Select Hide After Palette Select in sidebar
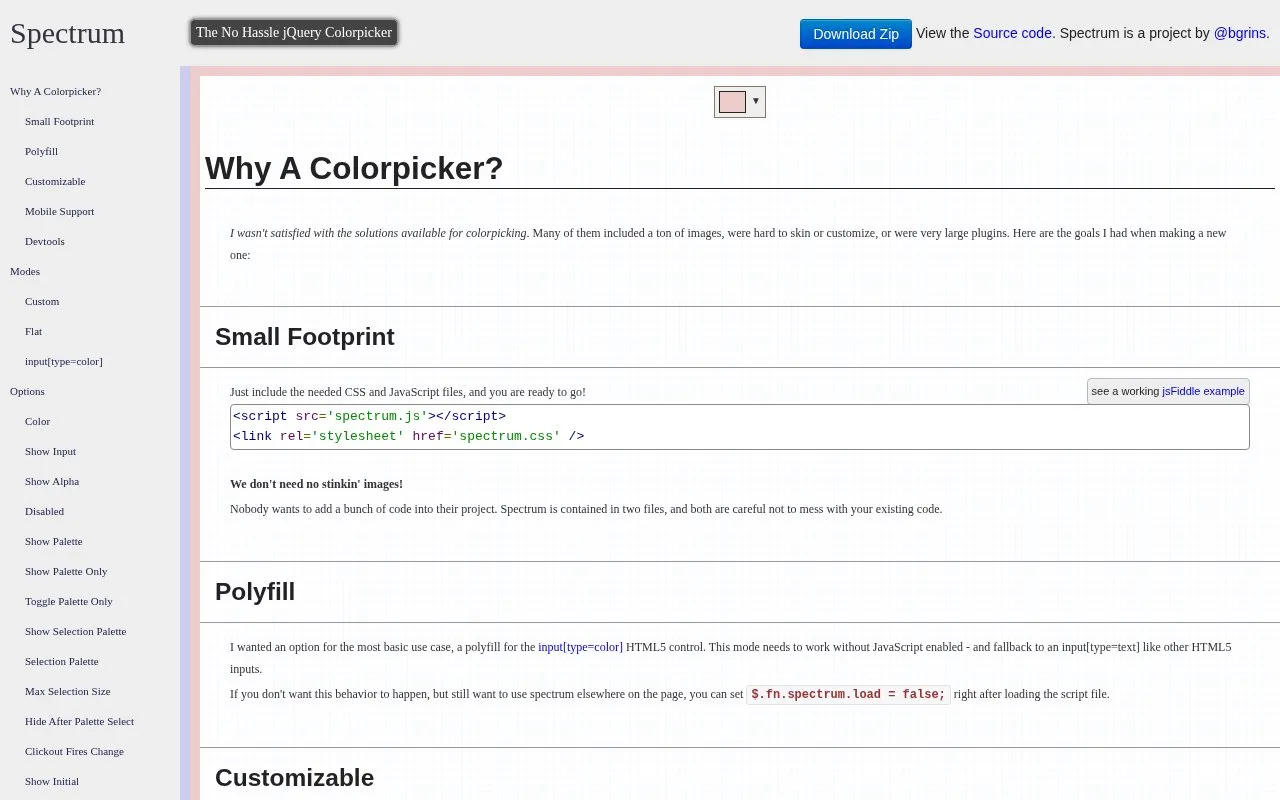 click(x=79, y=721)
